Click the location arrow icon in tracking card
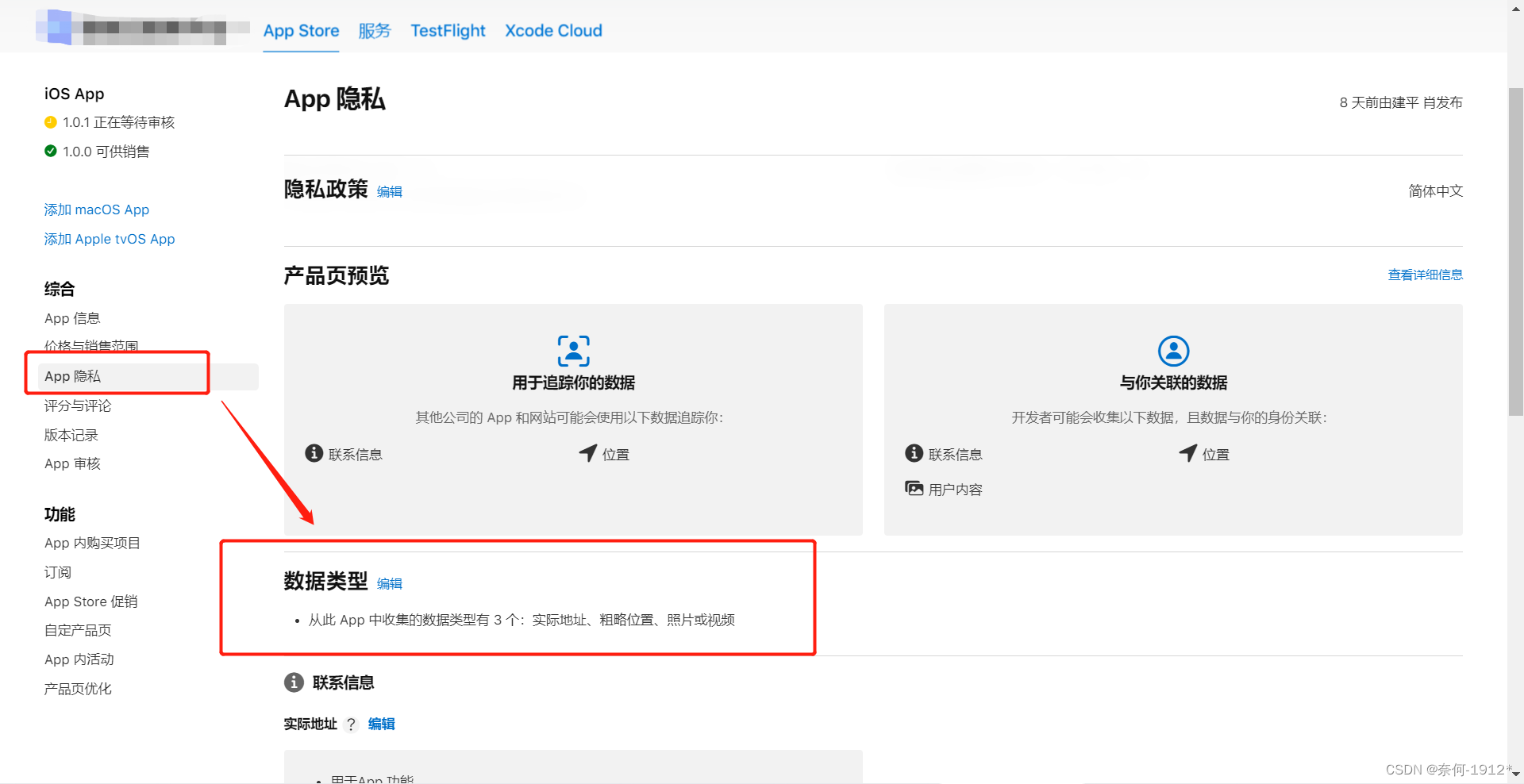 coord(587,453)
